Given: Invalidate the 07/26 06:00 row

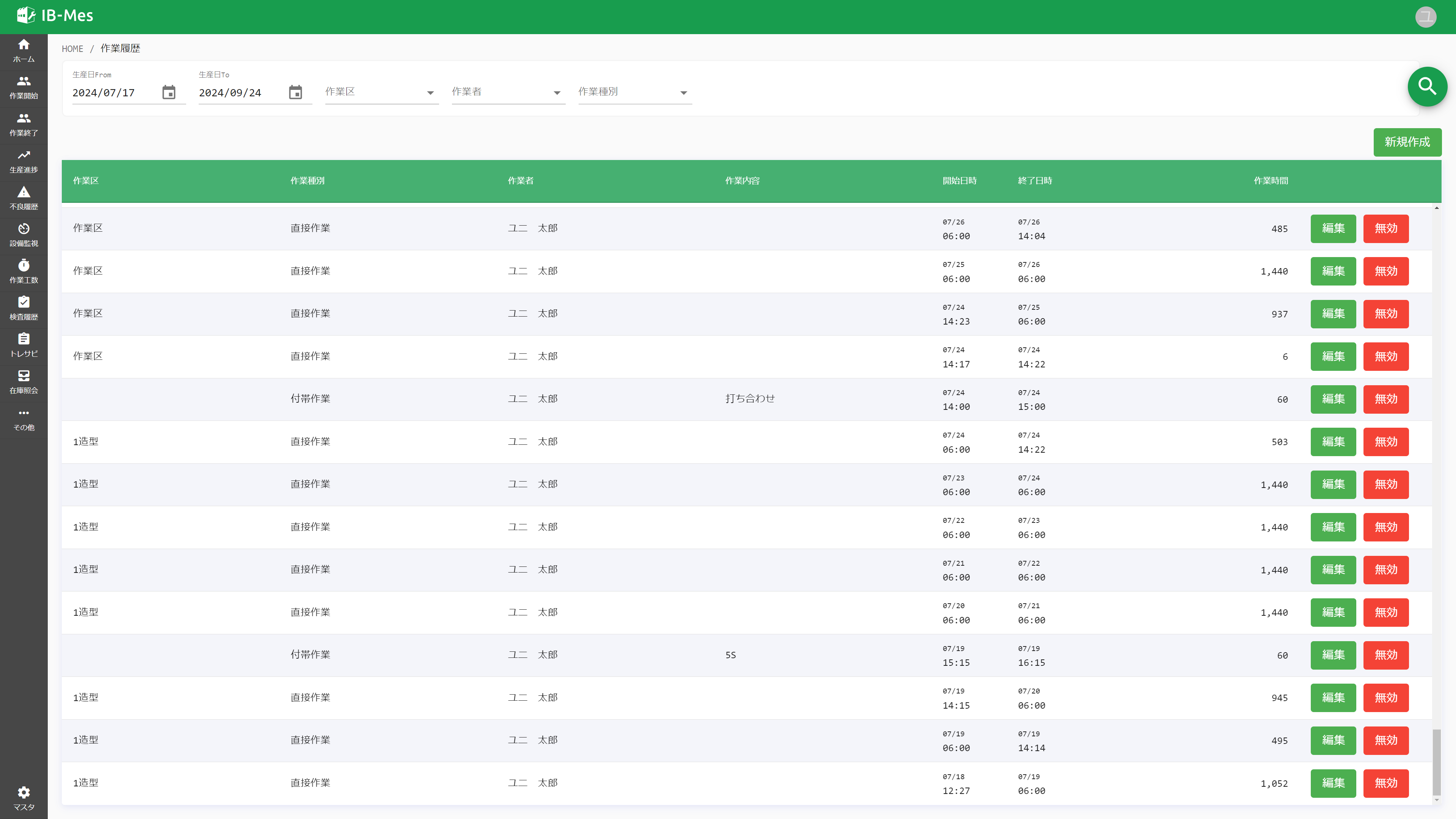Looking at the screenshot, I should [x=1386, y=228].
